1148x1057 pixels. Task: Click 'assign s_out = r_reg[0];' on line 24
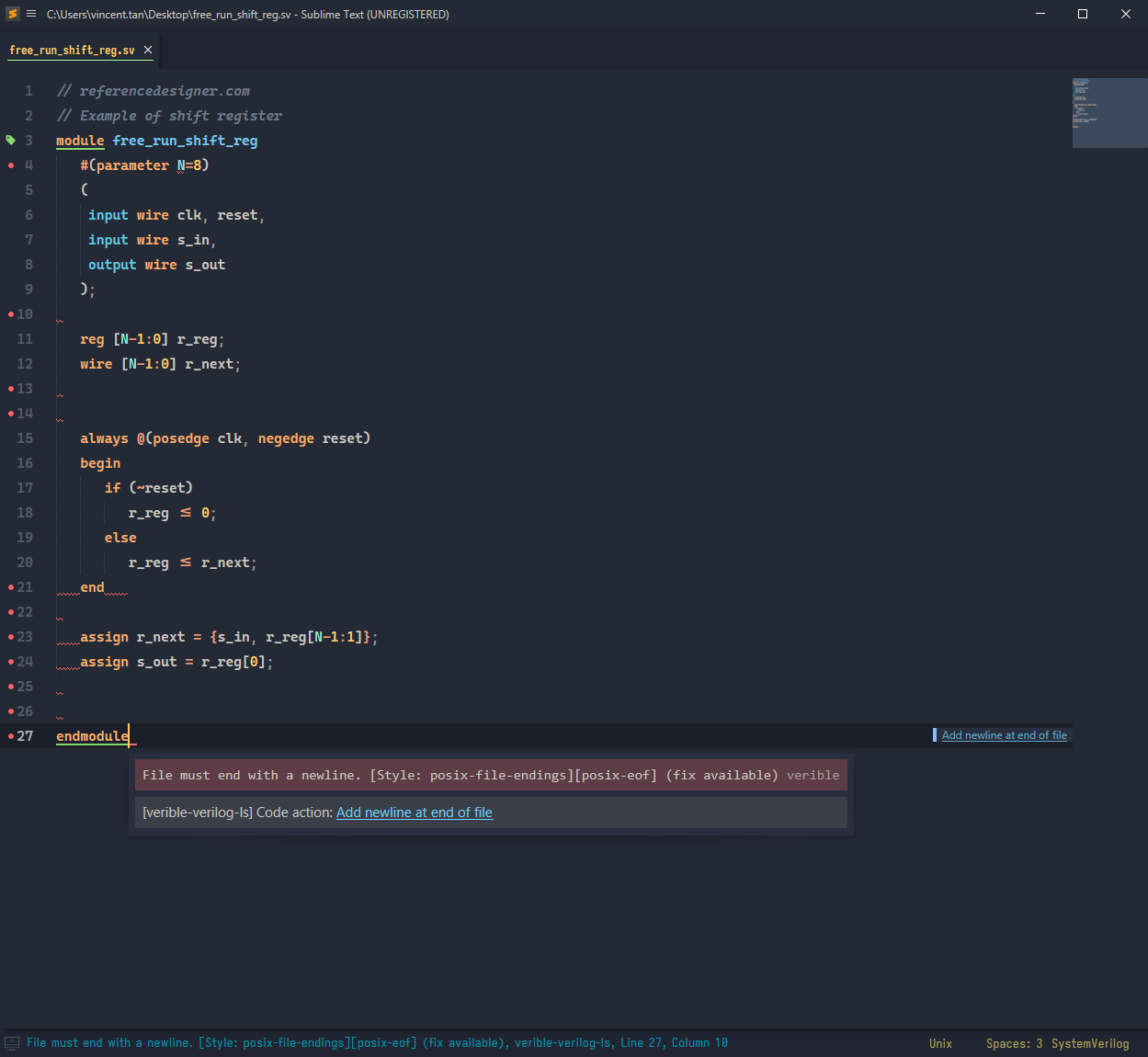176,662
